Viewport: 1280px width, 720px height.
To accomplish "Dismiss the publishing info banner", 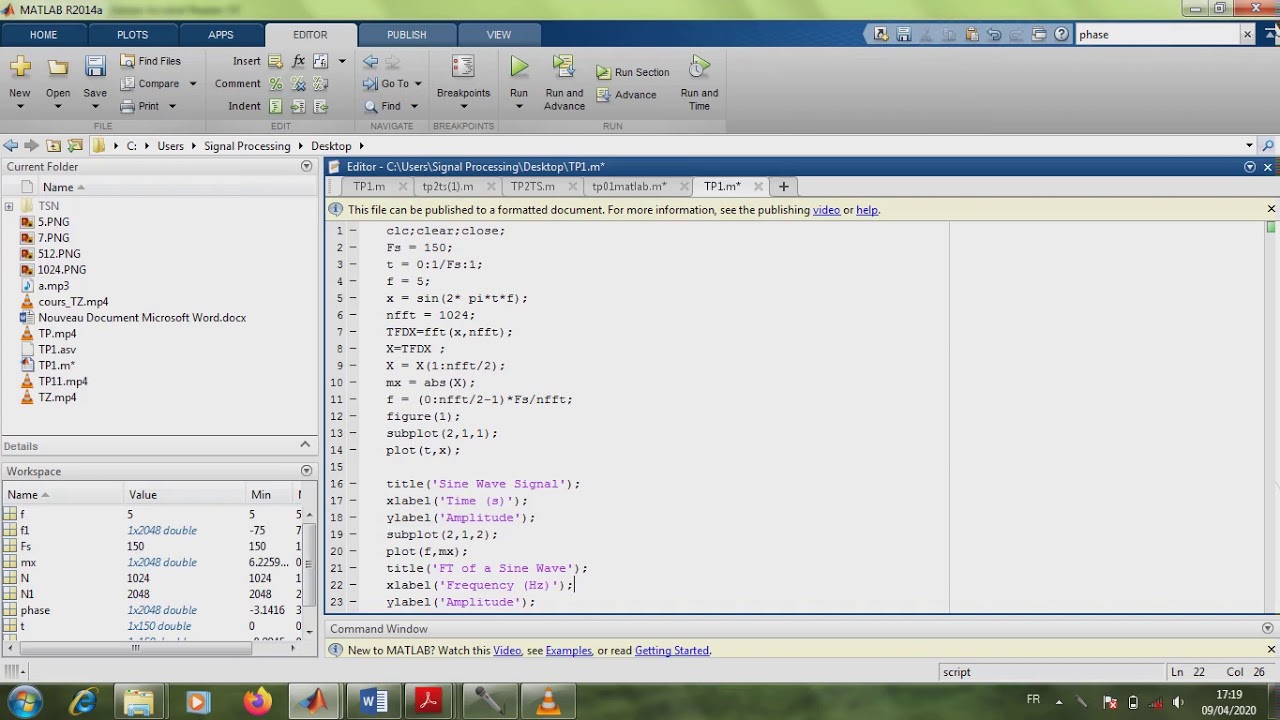I will coord(1271,209).
